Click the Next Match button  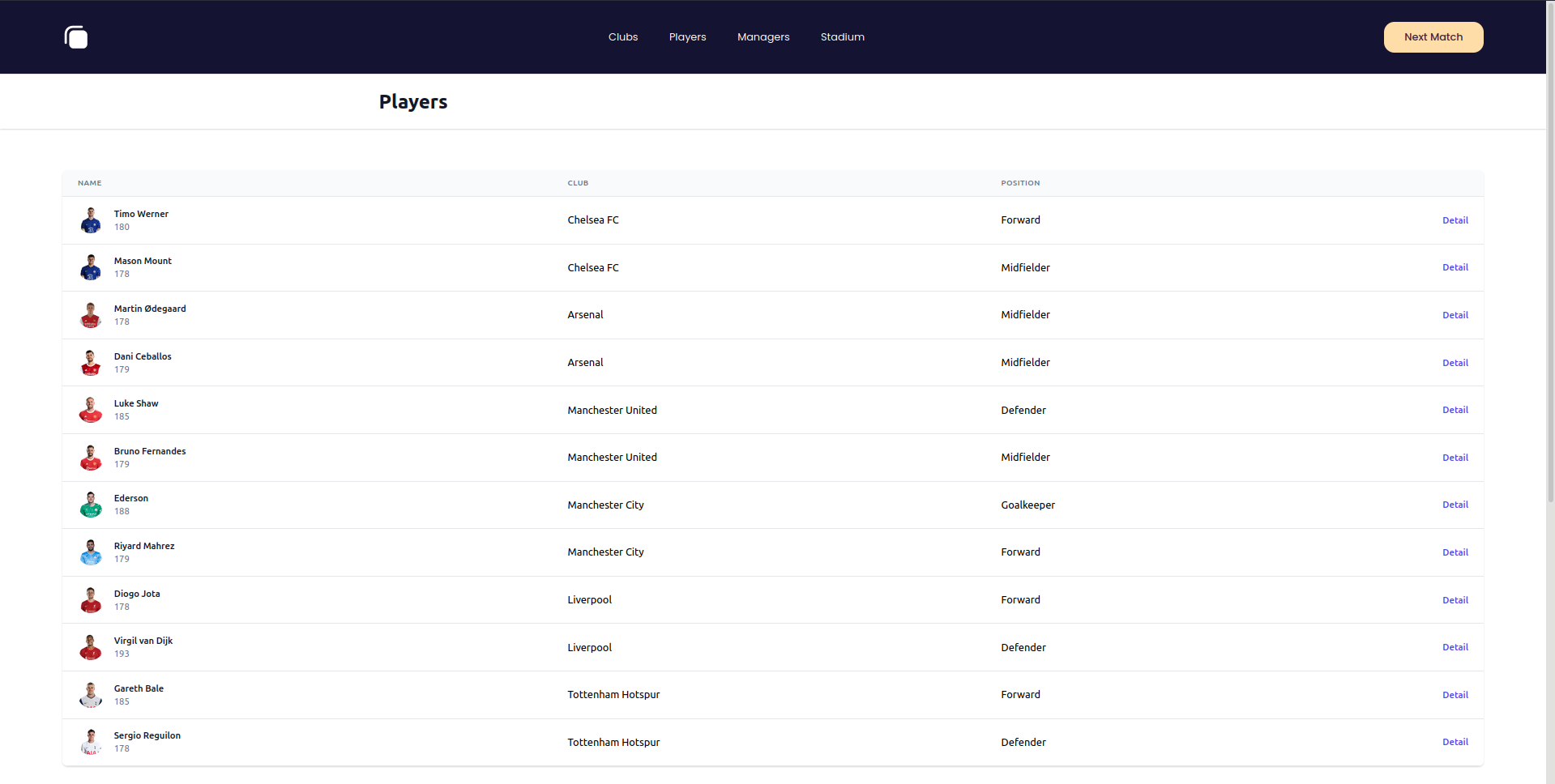[1433, 36]
